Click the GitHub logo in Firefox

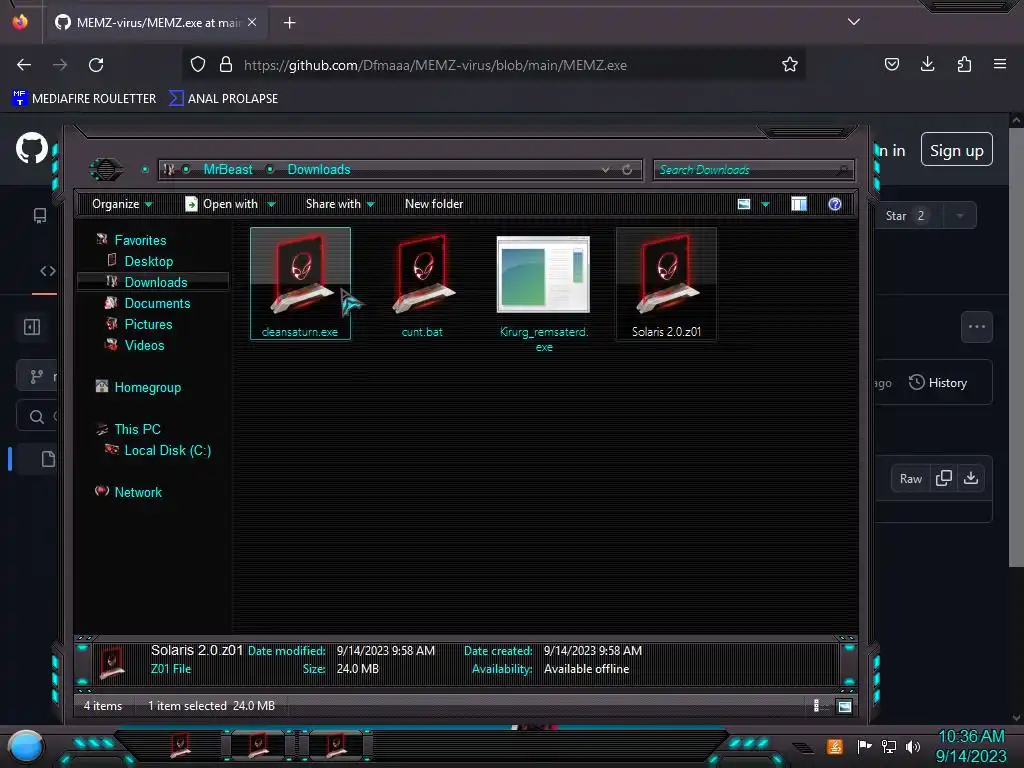(x=31, y=149)
